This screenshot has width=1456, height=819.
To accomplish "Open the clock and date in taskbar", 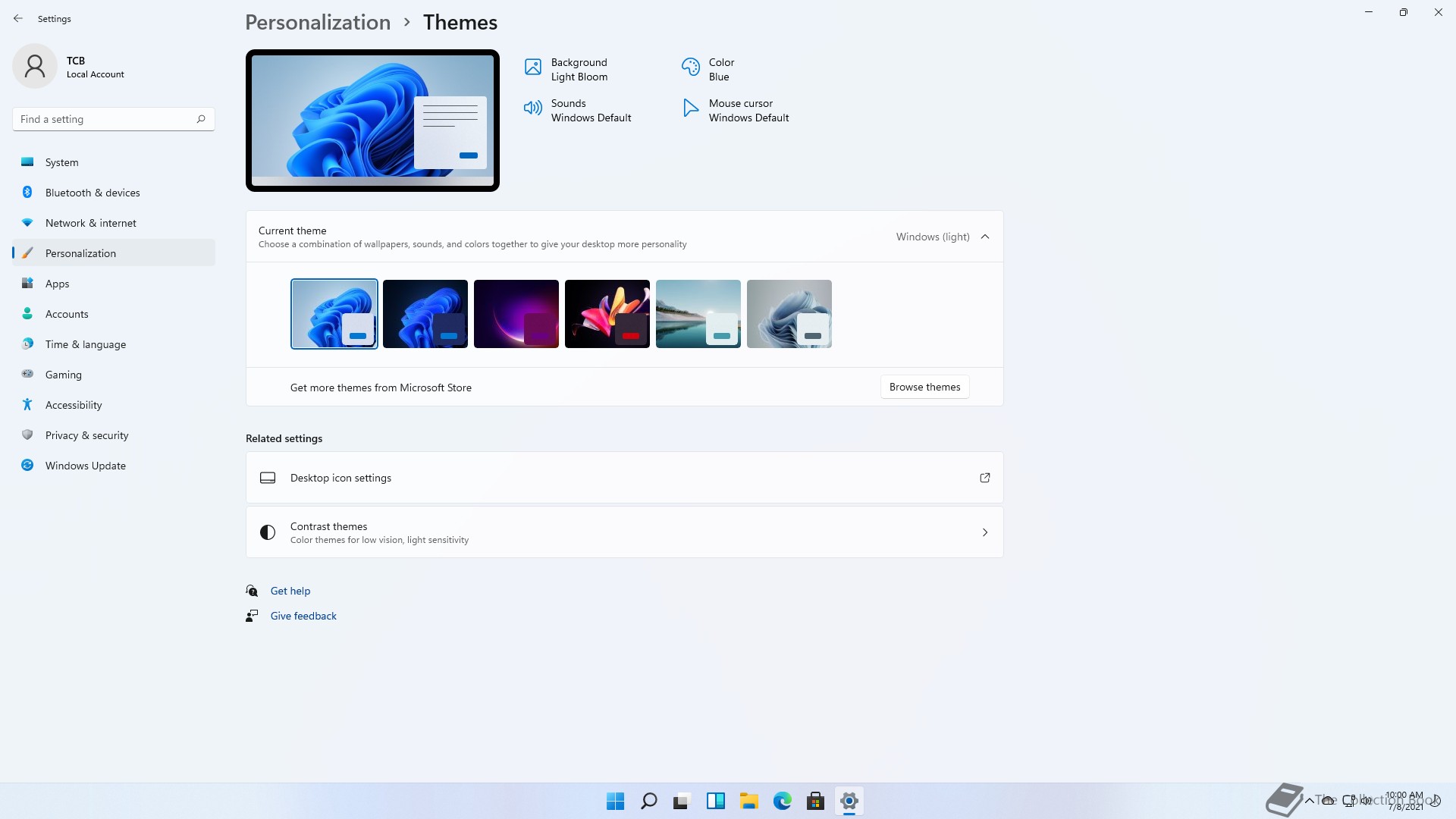I will [1404, 801].
